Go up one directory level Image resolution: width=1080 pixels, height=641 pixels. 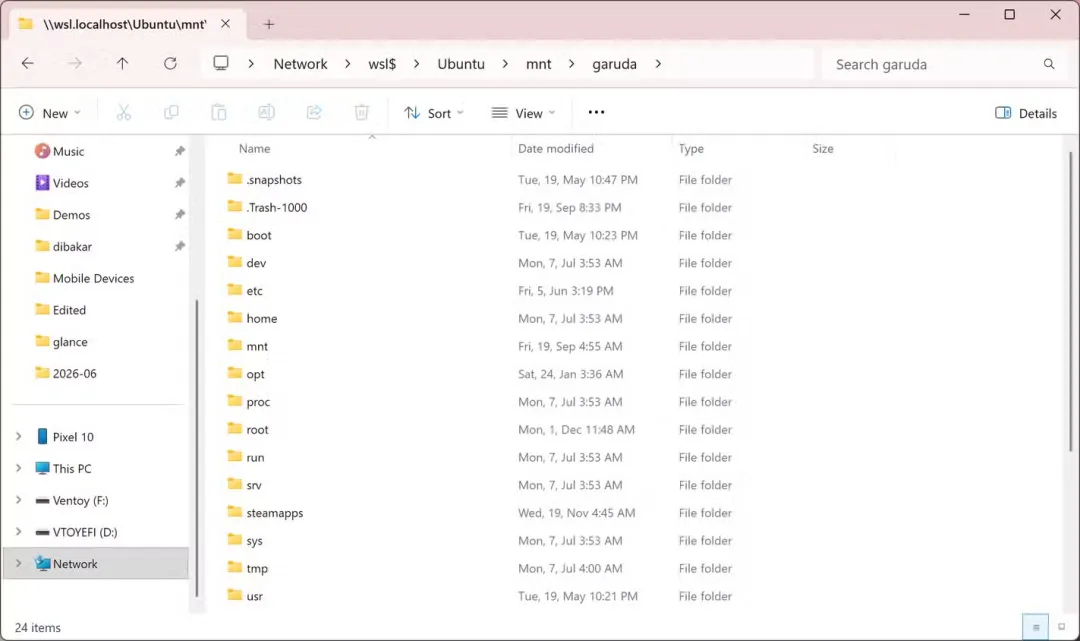pos(123,63)
